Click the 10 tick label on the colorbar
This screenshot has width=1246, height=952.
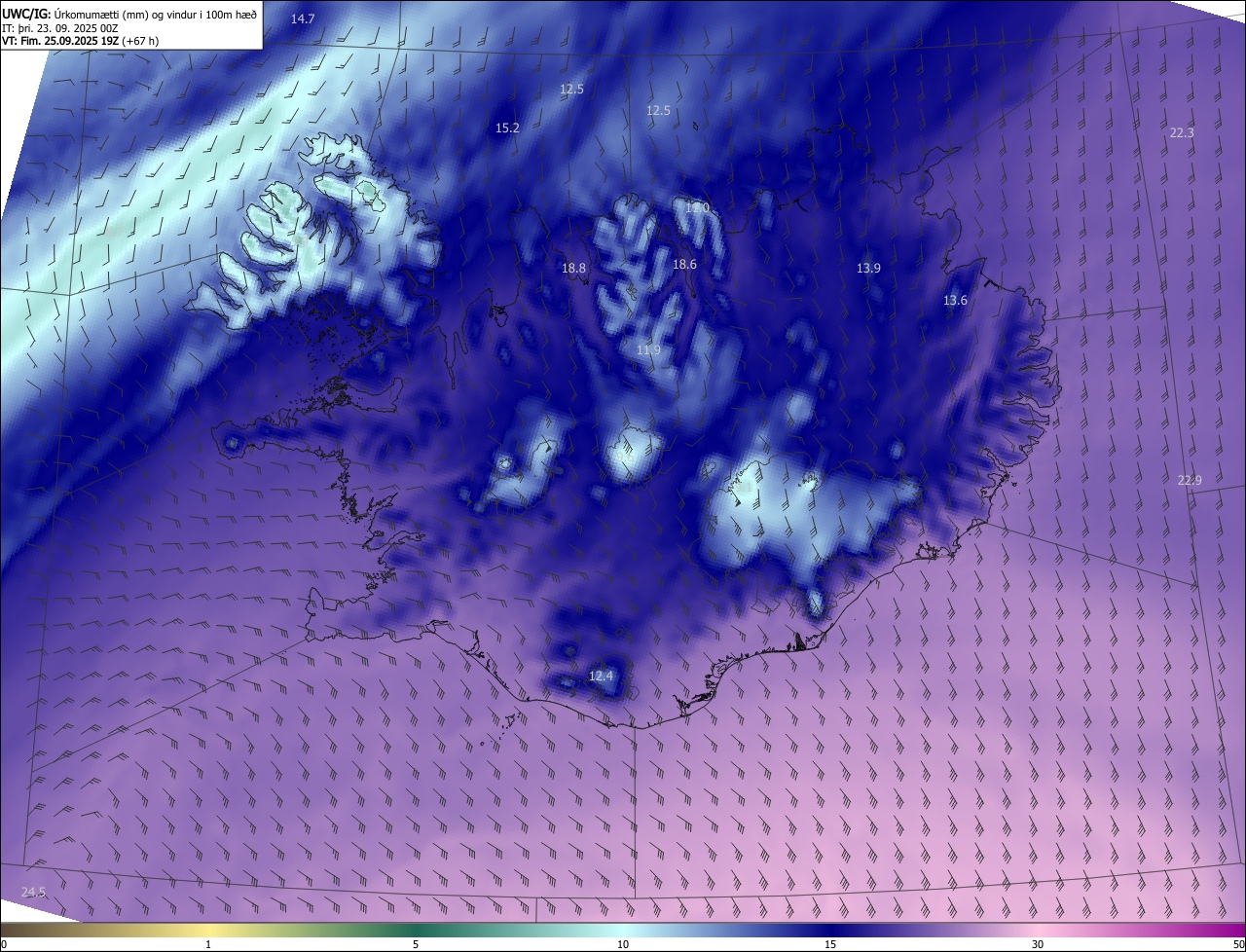click(623, 944)
